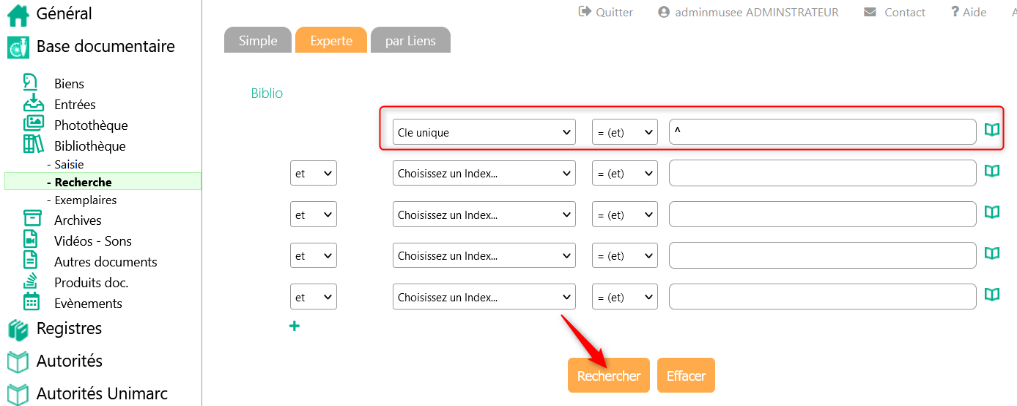Click the Evènements calendar icon

pos(33,303)
